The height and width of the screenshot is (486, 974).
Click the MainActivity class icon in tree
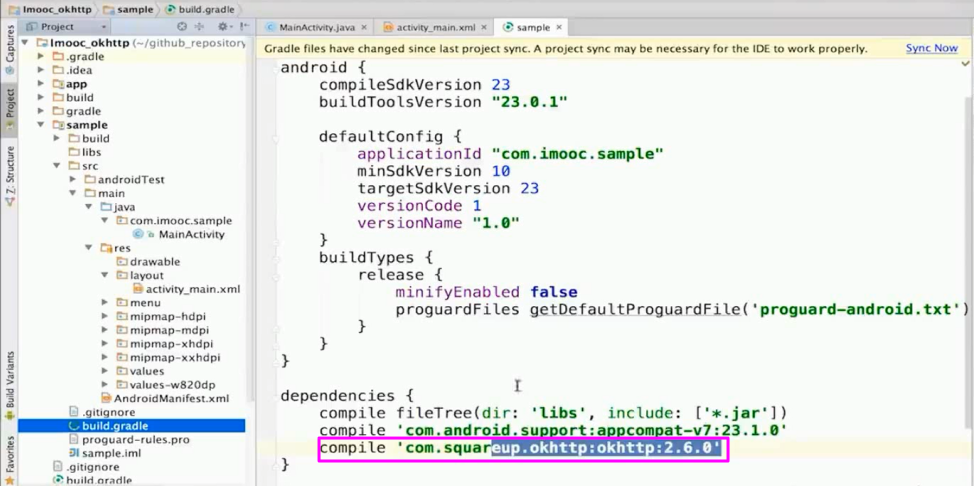point(137,234)
